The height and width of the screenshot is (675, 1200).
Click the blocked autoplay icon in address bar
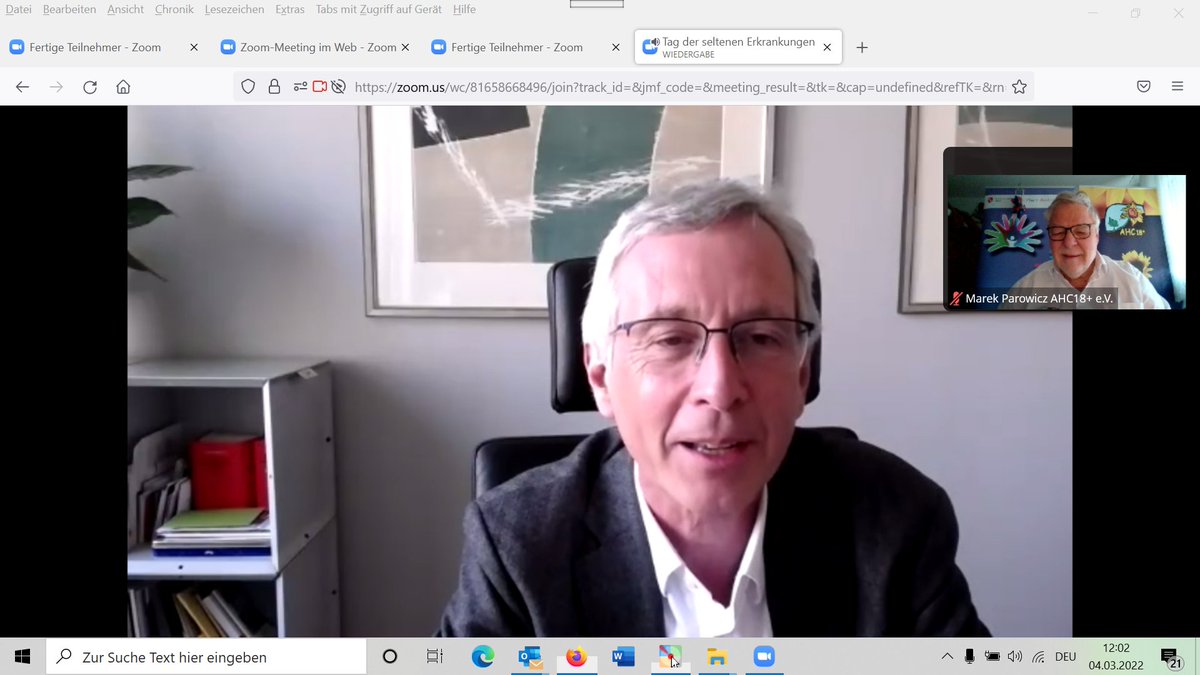pos(338,87)
